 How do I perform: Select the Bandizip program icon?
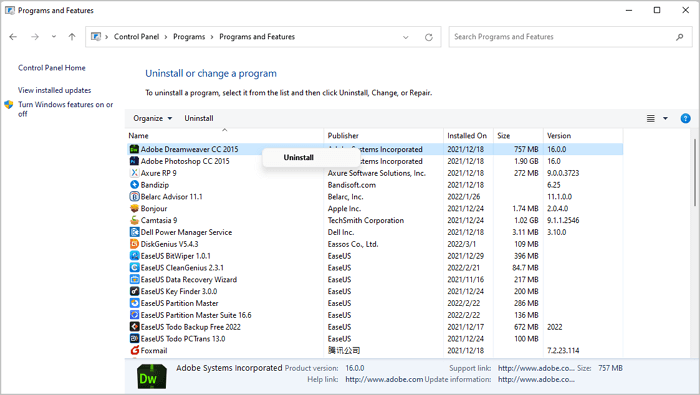tap(134, 185)
